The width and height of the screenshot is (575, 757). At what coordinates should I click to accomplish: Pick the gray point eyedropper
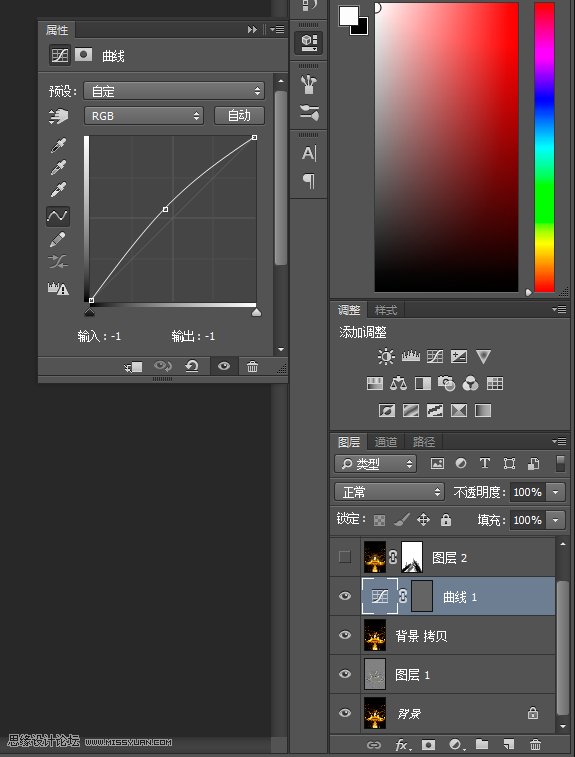pos(58,167)
